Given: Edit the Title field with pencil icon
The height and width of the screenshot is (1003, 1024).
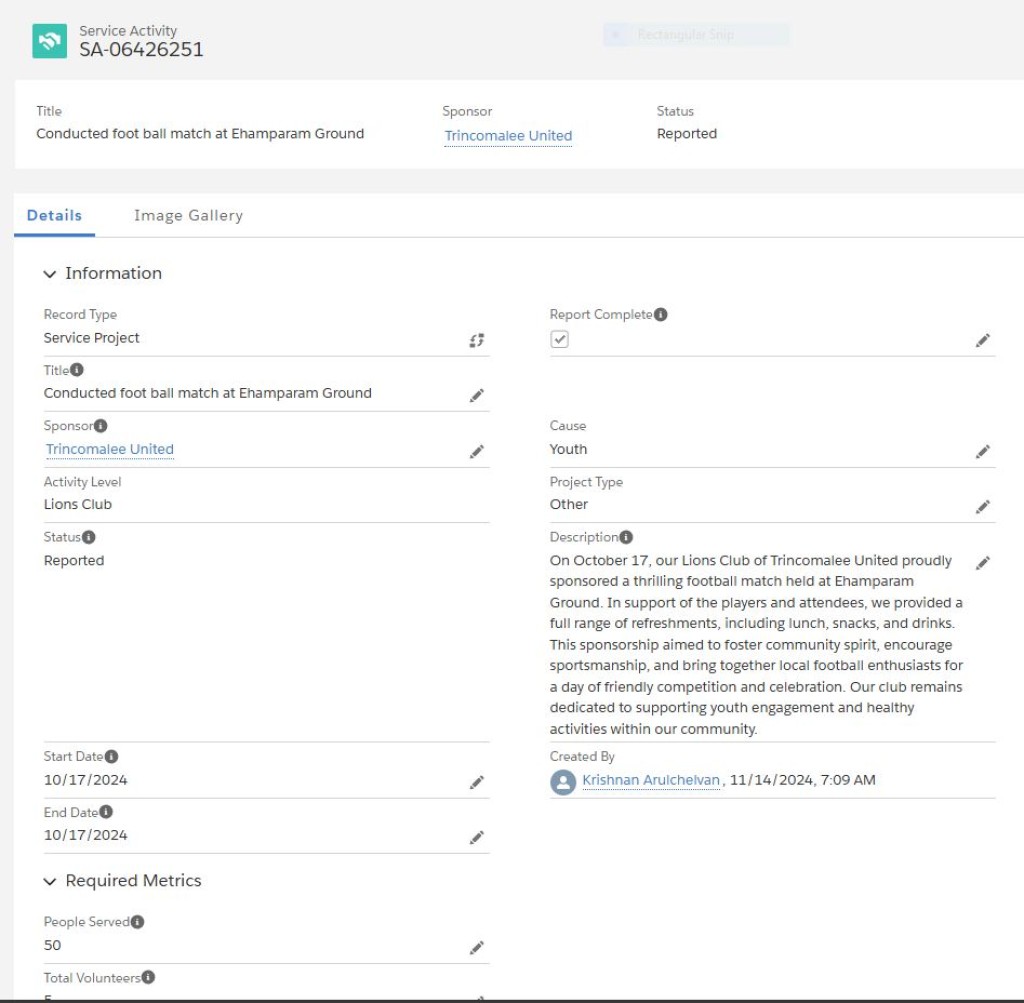Looking at the screenshot, I should [477, 396].
